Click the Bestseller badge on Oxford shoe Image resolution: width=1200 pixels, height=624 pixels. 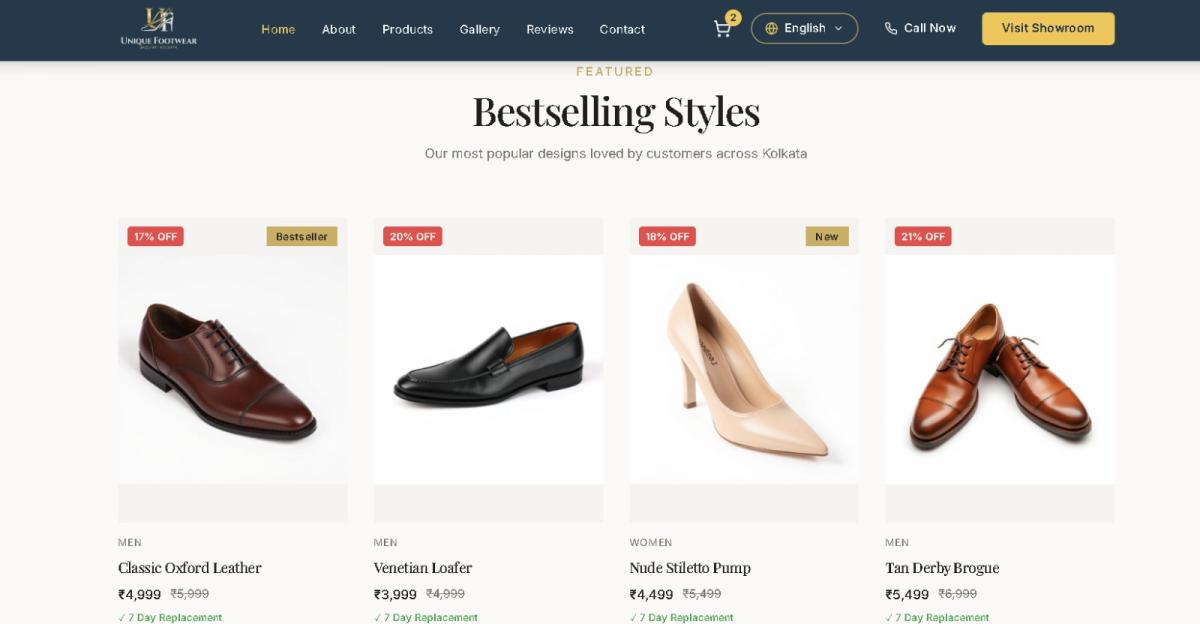click(301, 237)
